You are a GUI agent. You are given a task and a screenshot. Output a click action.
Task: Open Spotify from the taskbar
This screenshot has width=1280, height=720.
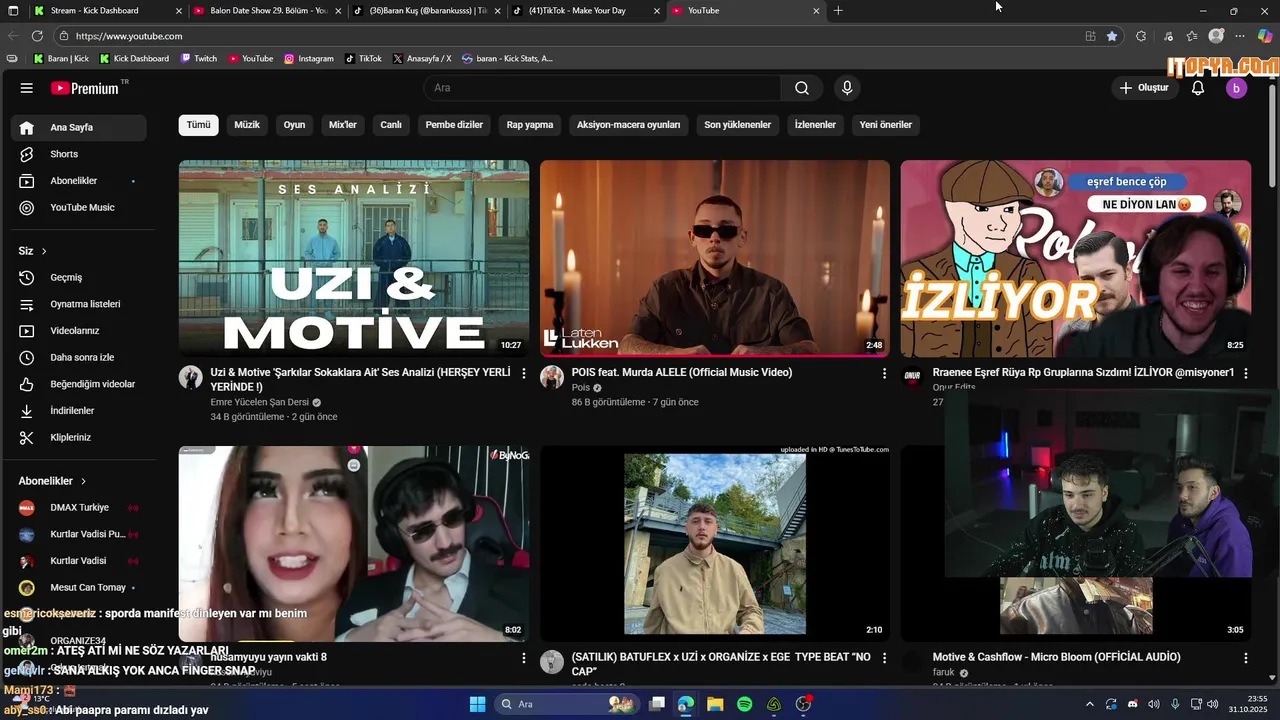click(x=744, y=704)
